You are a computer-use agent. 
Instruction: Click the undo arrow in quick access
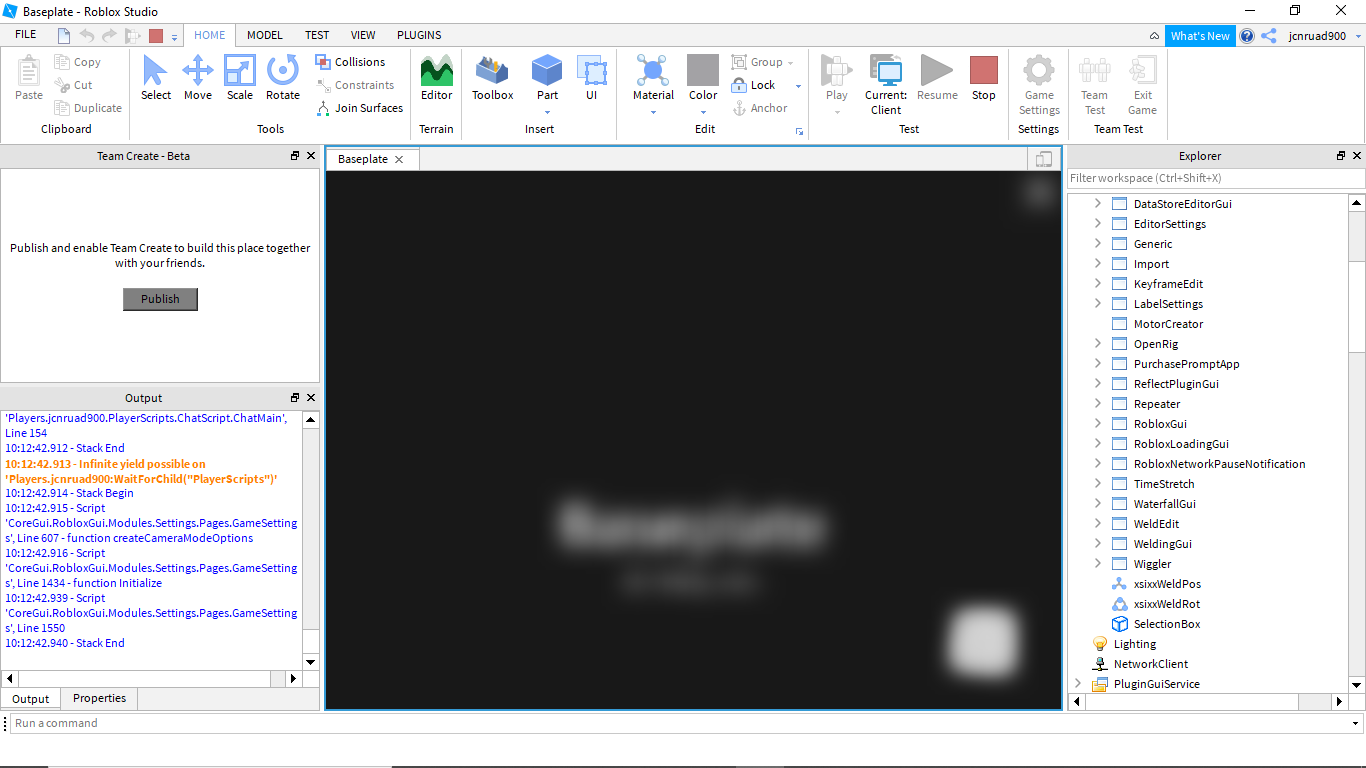point(87,36)
